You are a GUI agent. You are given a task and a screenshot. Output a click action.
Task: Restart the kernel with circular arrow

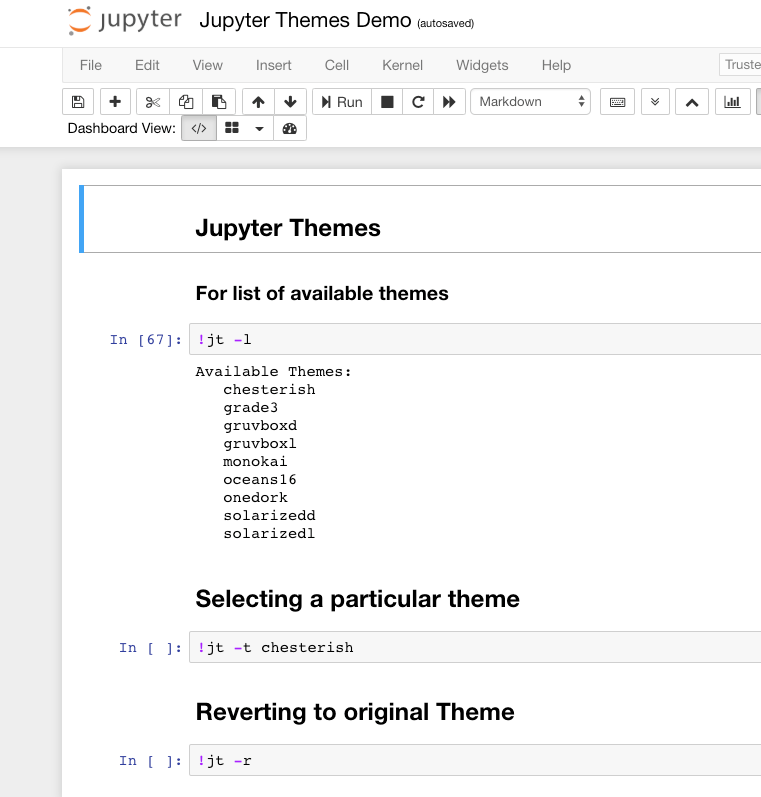pyautogui.click(x=418, y=102)
